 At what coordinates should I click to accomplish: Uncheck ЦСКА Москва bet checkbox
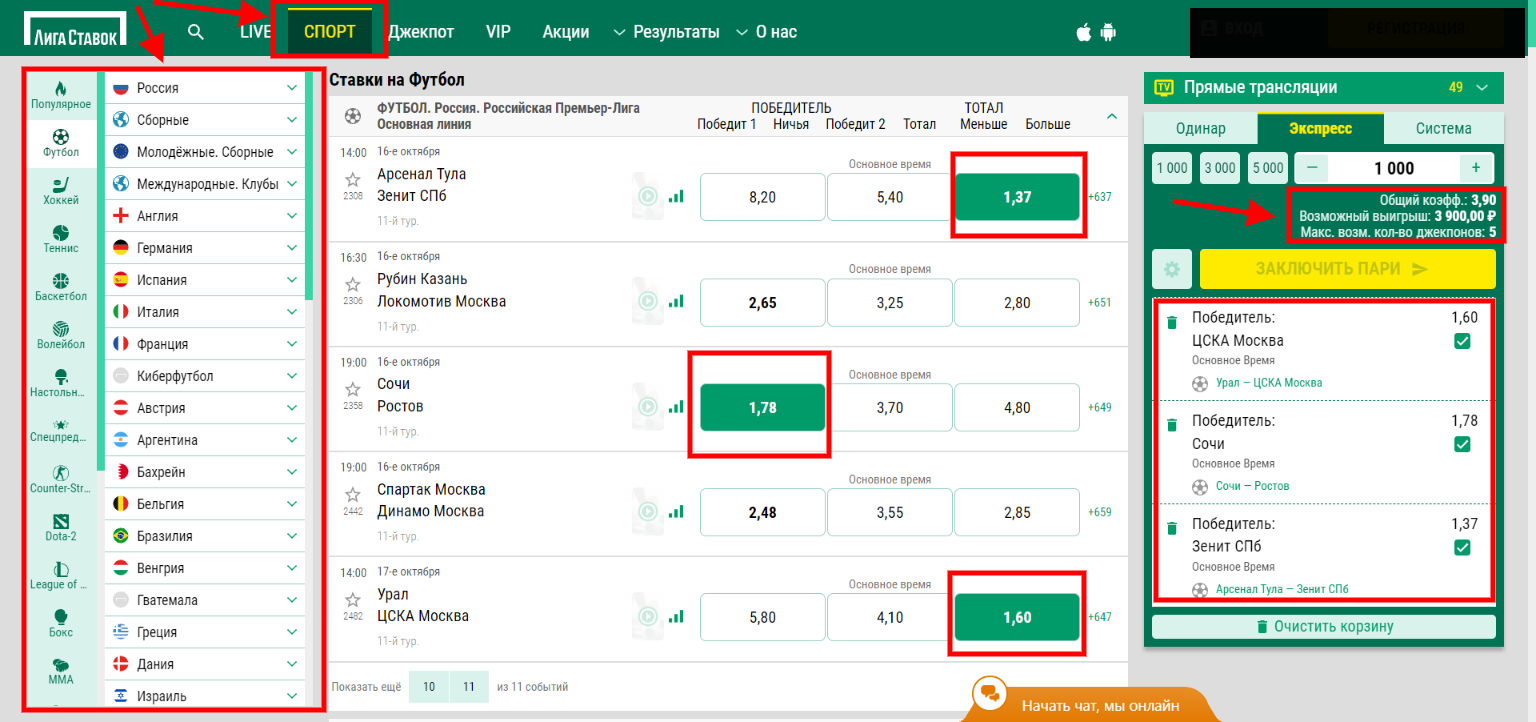coord(1462,341)
